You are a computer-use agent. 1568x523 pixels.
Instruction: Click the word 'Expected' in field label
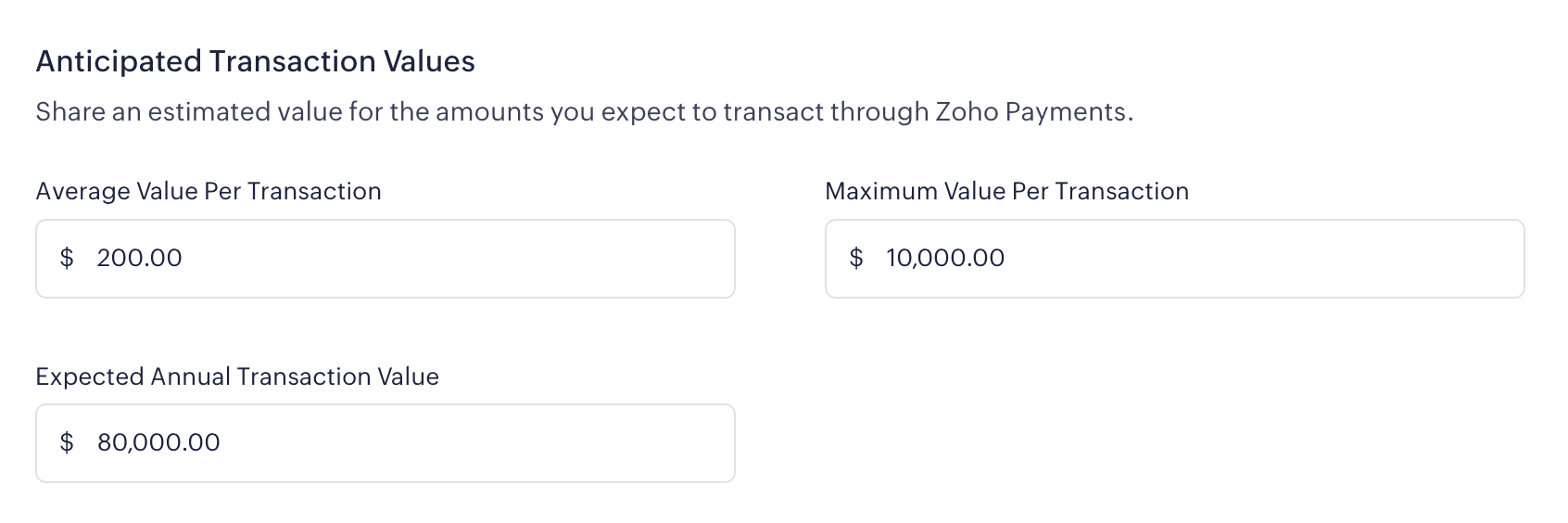tap(89, 376)
